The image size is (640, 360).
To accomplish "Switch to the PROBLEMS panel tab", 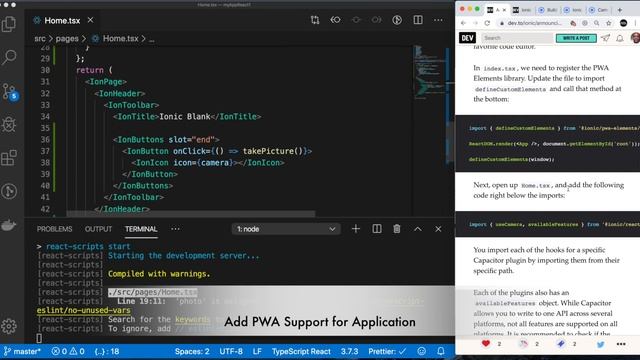I will [54, 229].
